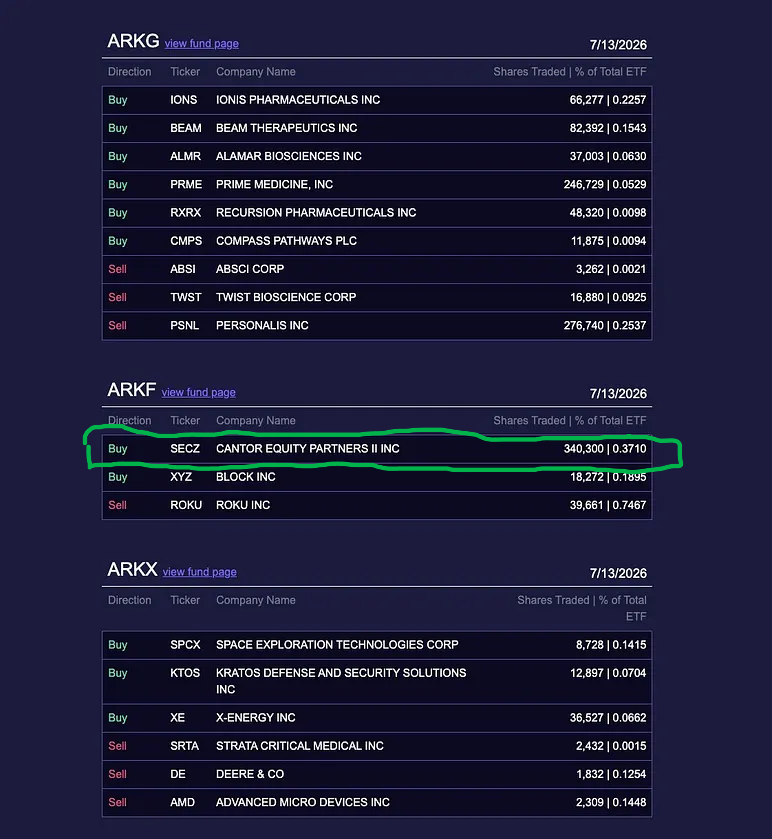Select the AMD ticker cell
This screenshot has height=839, width=772.
coord(182,803)
